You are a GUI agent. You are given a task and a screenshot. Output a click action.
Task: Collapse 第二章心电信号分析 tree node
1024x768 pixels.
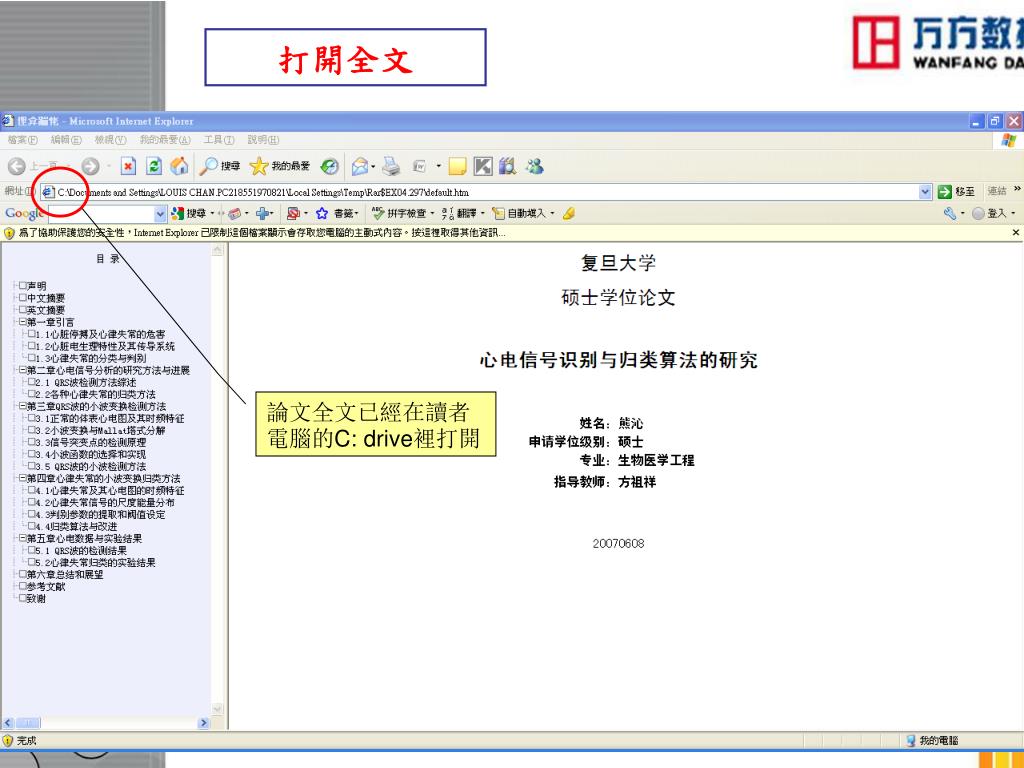pyautogui.click(x=23, y=370)
